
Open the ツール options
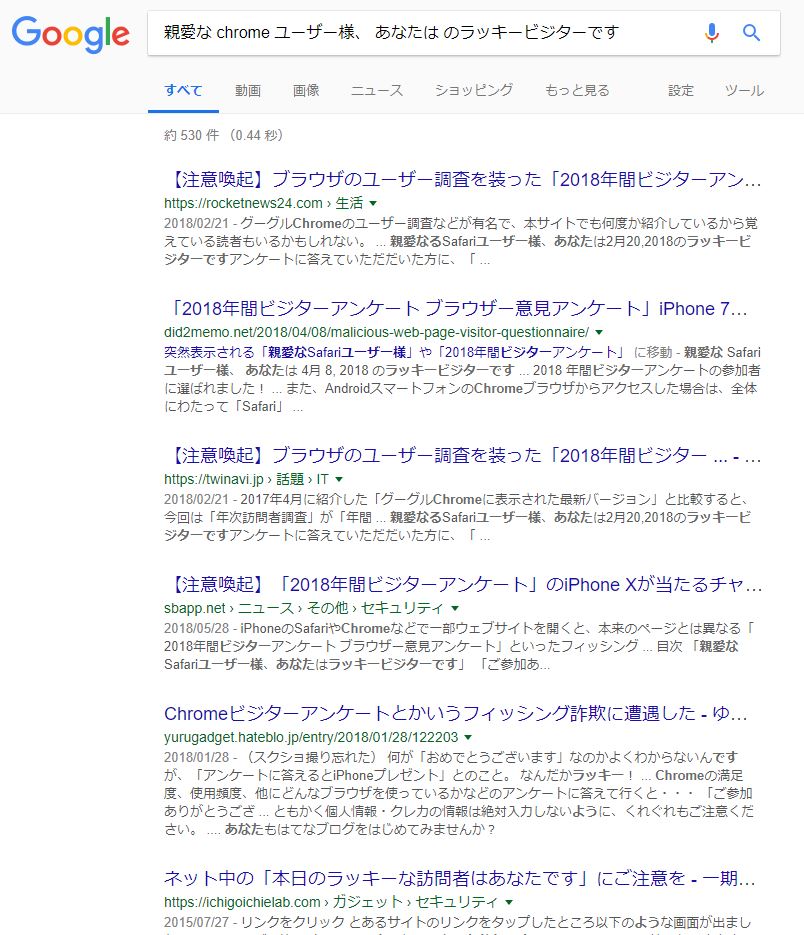click(x=744, y=91)
